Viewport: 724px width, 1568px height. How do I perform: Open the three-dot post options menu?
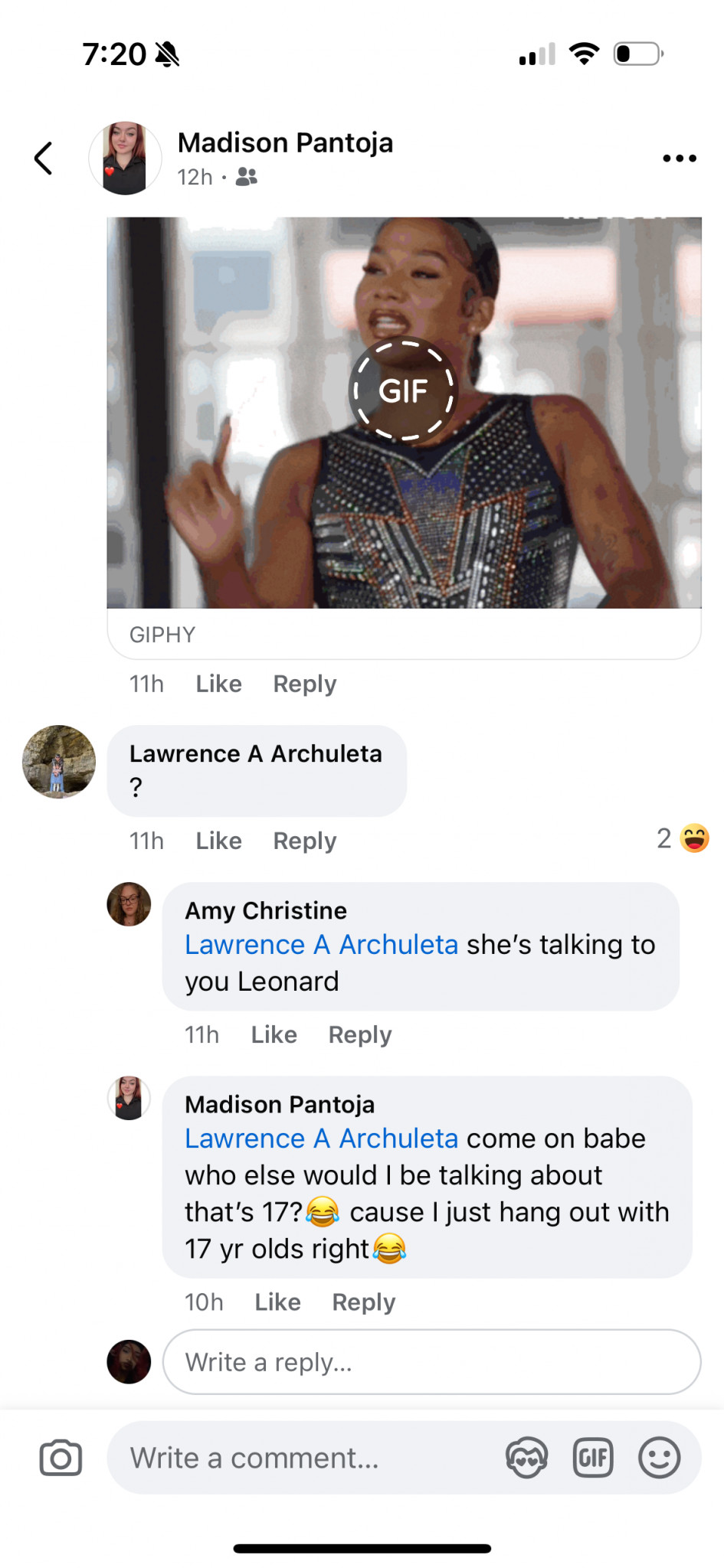679,158
